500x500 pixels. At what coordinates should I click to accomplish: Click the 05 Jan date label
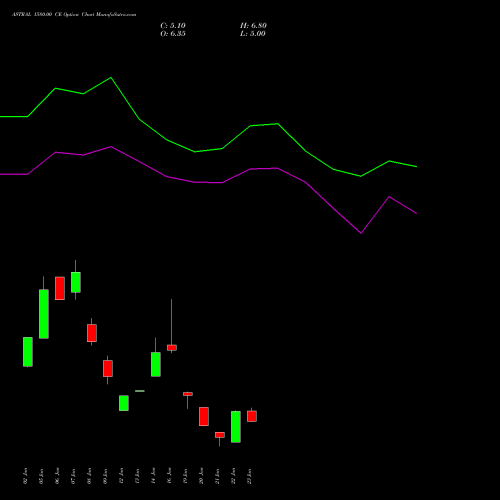(x=42, y=476)
